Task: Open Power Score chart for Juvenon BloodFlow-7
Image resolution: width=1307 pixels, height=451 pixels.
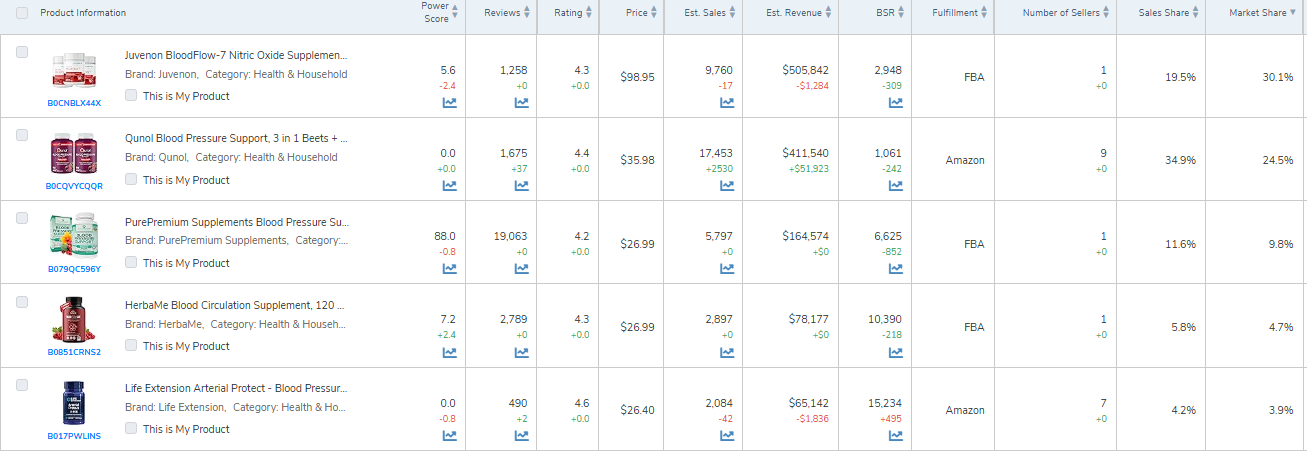Action: click(449, 102)
